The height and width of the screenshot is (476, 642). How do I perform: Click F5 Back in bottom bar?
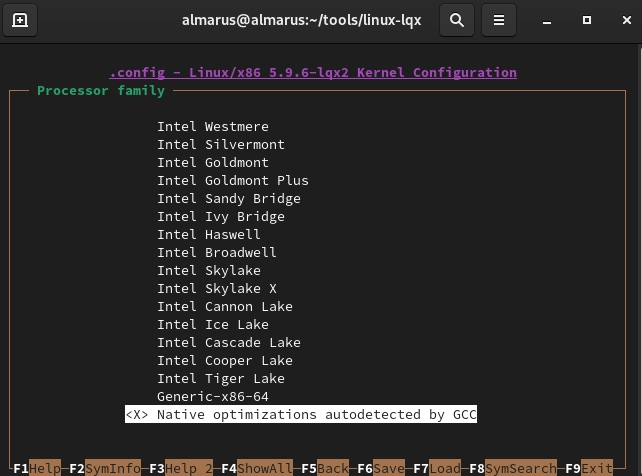click(325, 467)
